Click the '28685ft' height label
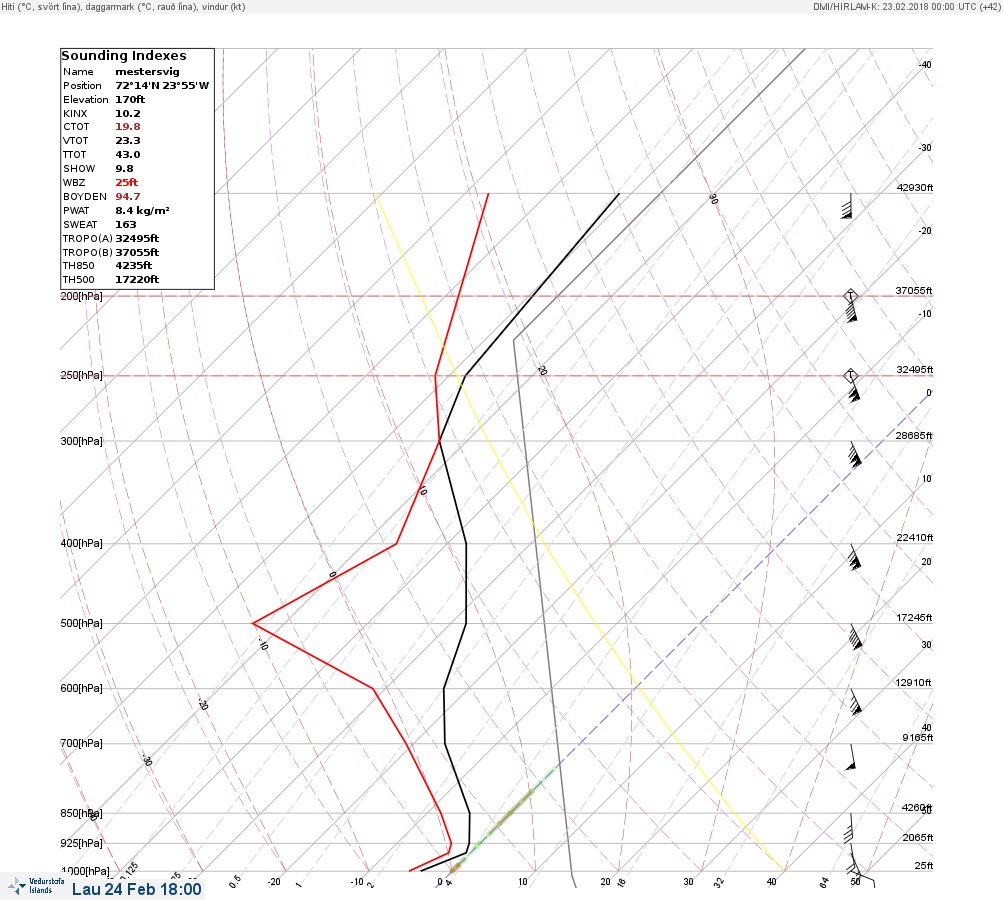The width and height of the screenshot is (1003, 900). 914,436
